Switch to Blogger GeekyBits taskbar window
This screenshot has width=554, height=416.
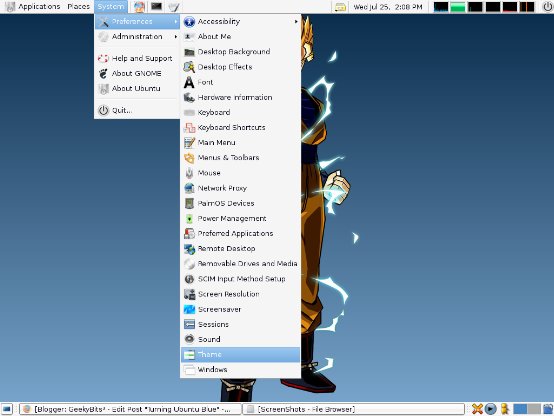point(131,409)
